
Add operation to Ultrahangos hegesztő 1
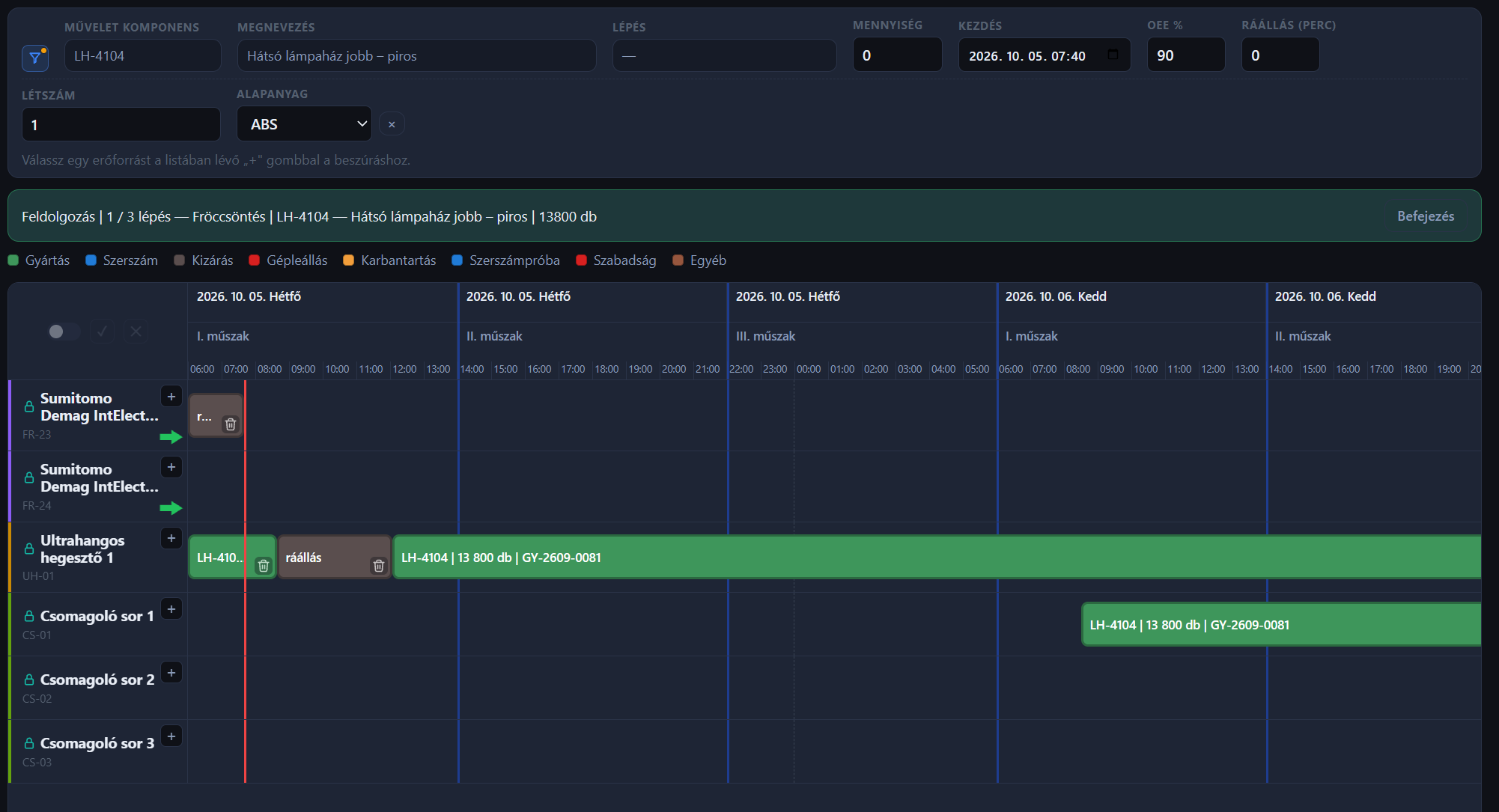(171, 539)
